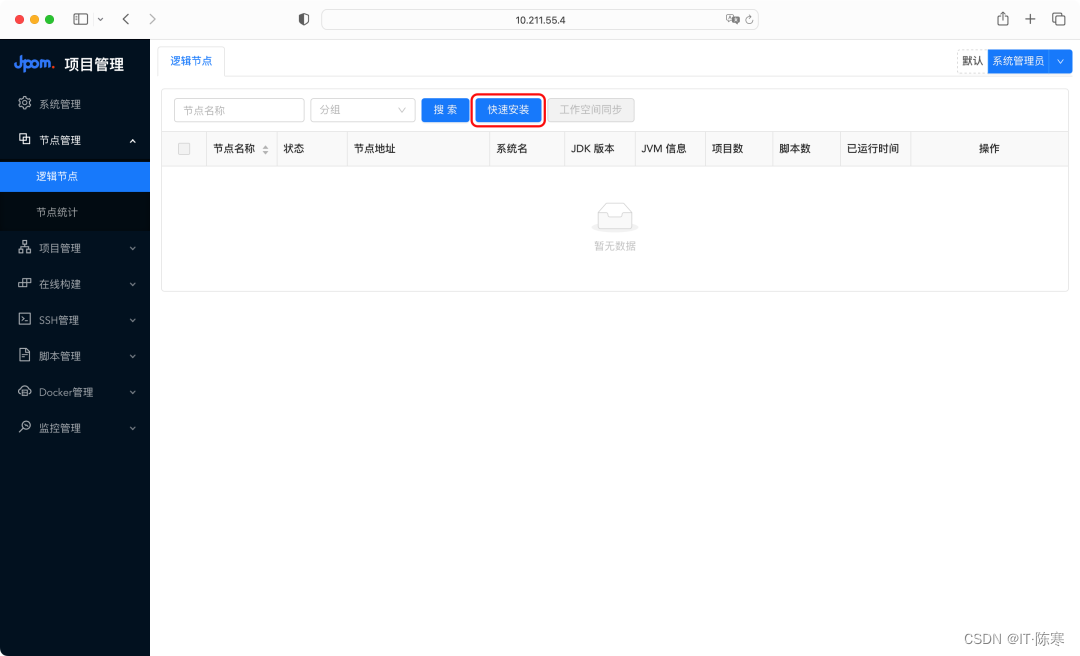
Task: Go forward with Safari forward arrow
Action: (x=152, y=19)
